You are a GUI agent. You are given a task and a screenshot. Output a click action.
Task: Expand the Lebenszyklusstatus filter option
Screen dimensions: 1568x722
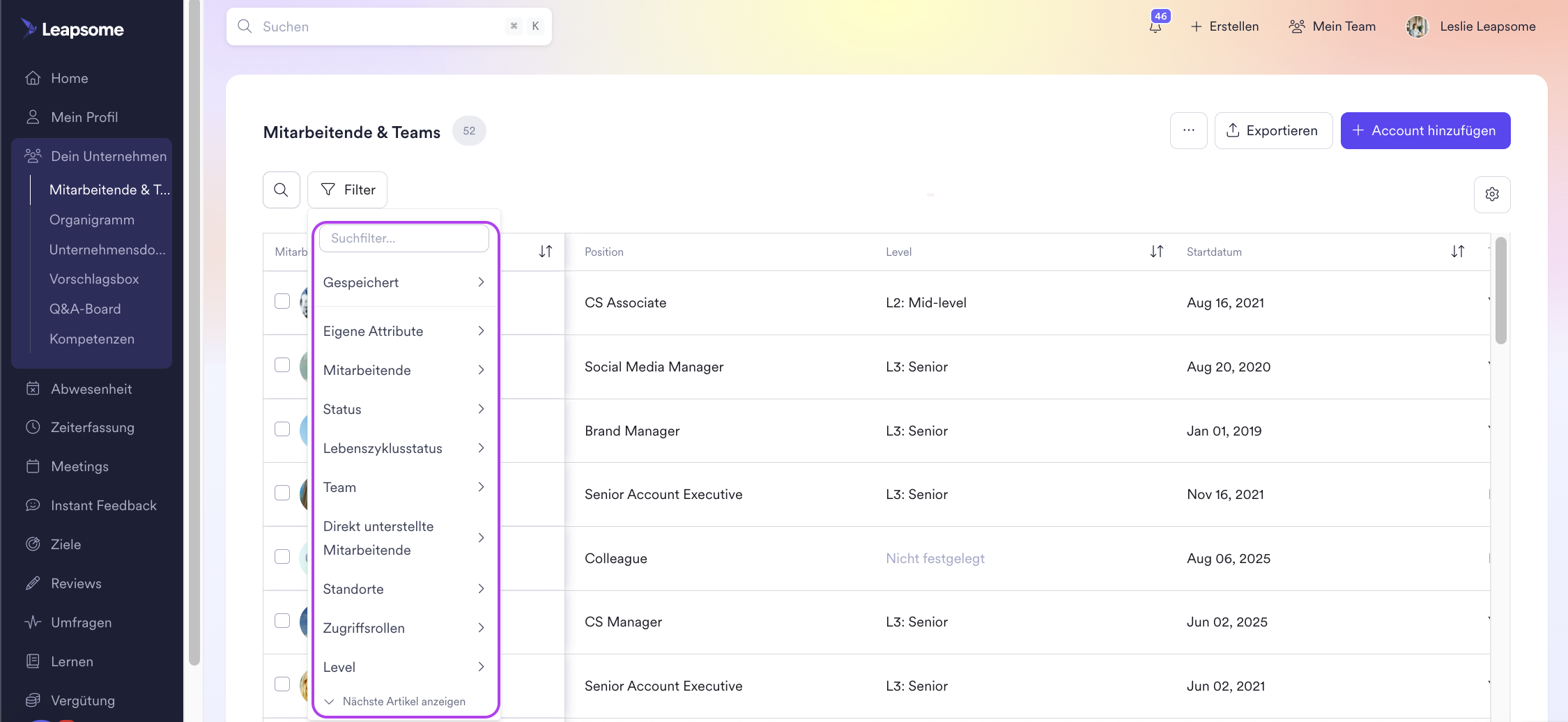click(403, 448)
